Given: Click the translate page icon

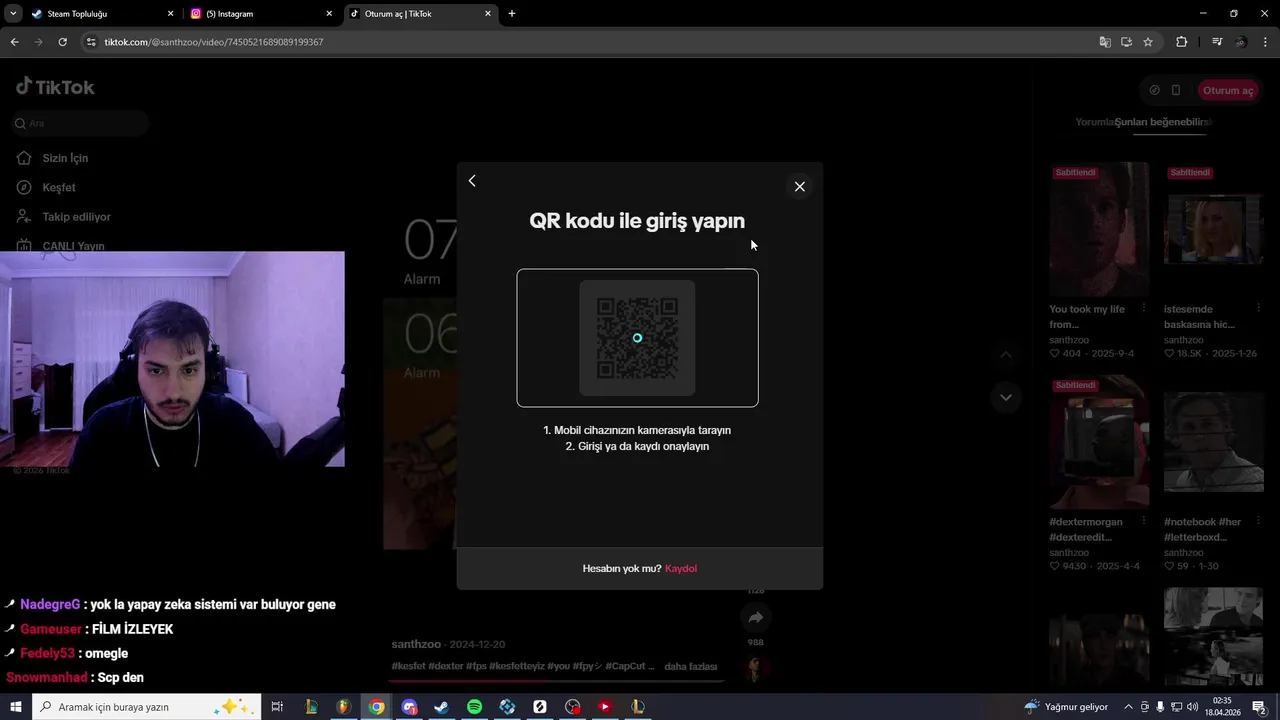Looking at the screenshot, I should [x=1105, y=42].
